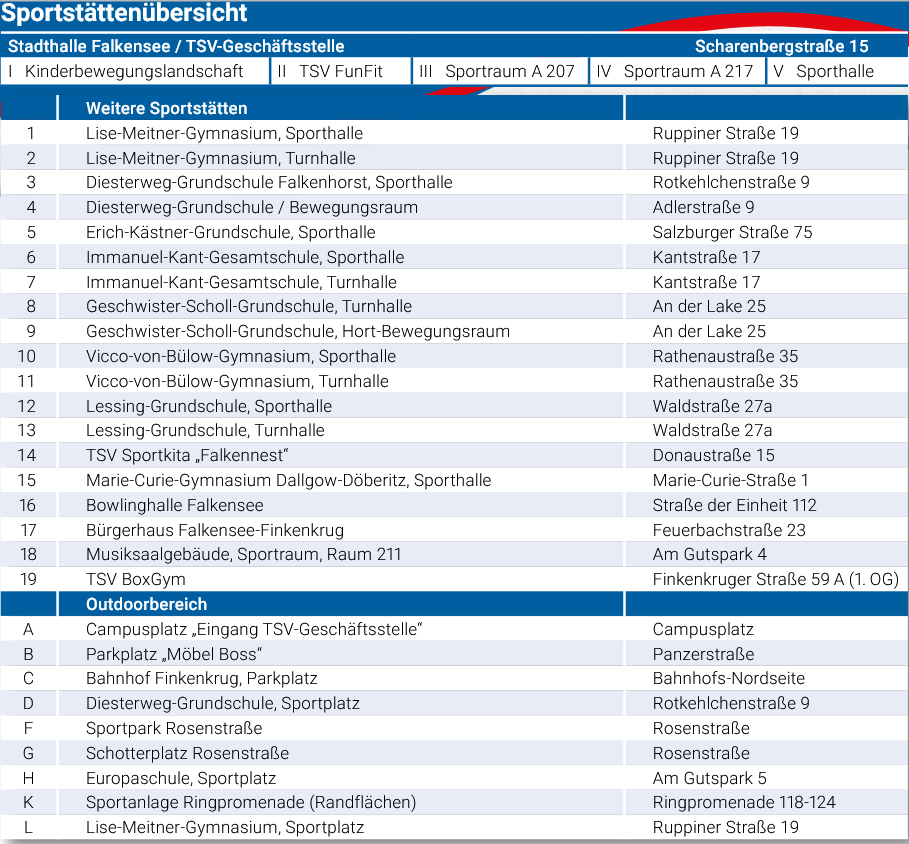Select the 'Am Gutspark 4' address
The image size is (909, 844).
coord(710,554)
